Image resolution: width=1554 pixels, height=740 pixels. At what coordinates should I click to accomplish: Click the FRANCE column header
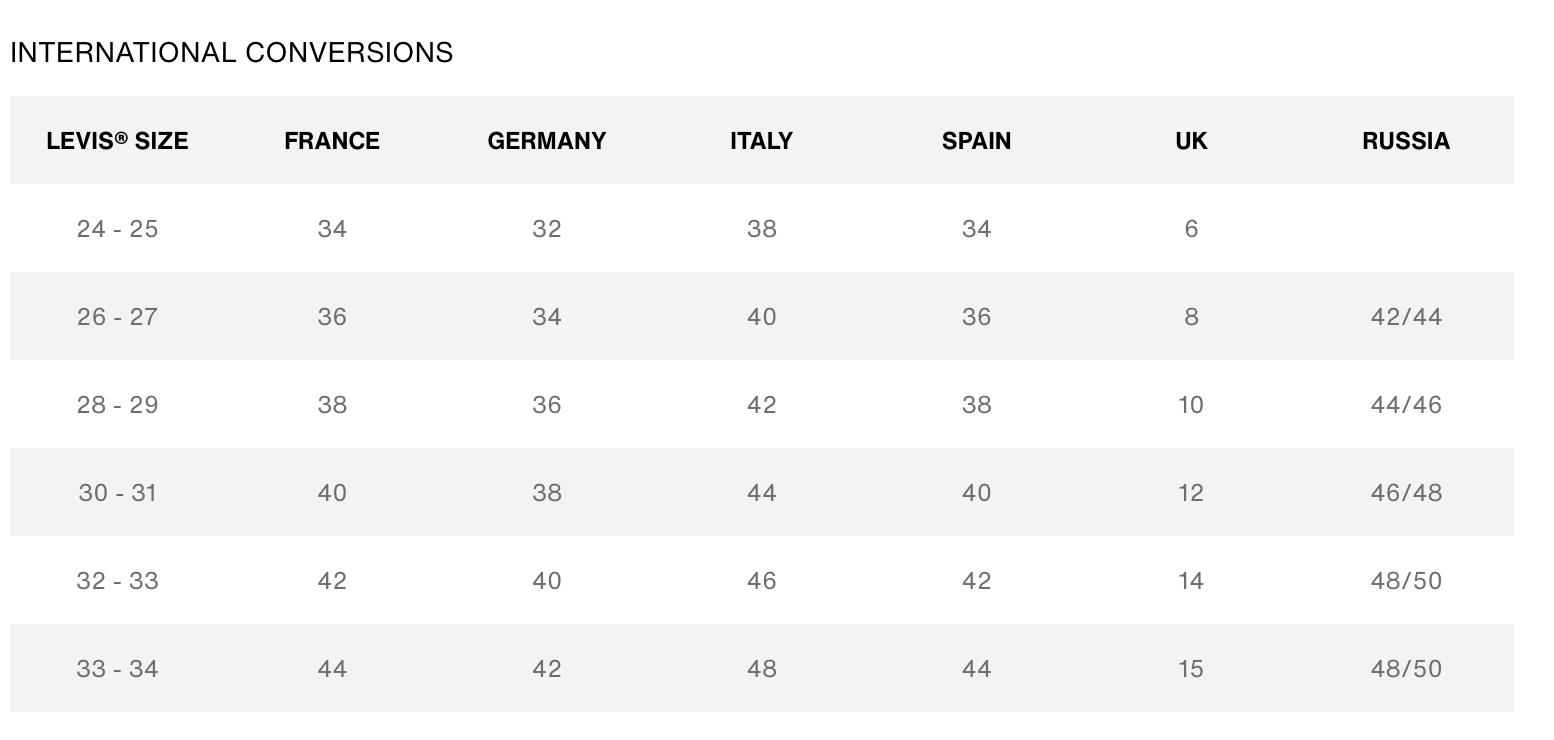[x=332, y=141]
